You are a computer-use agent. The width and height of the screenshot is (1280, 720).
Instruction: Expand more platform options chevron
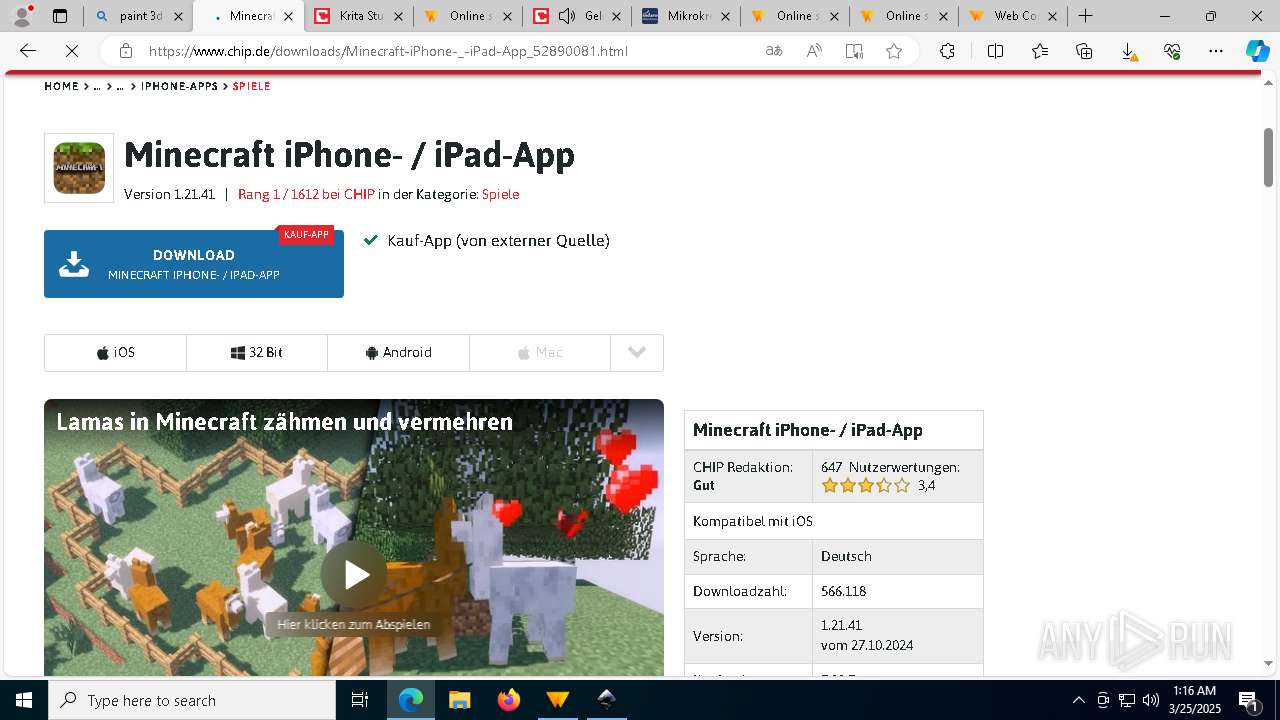[637, 353]
